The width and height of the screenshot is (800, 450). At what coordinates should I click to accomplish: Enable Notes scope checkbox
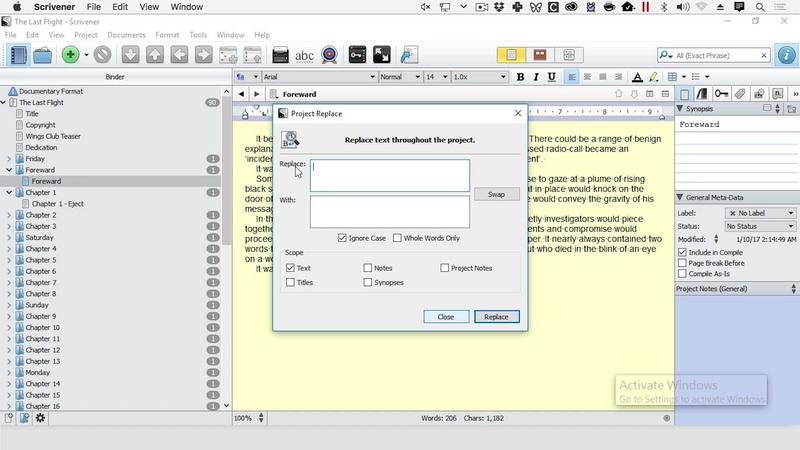(368, 268)
